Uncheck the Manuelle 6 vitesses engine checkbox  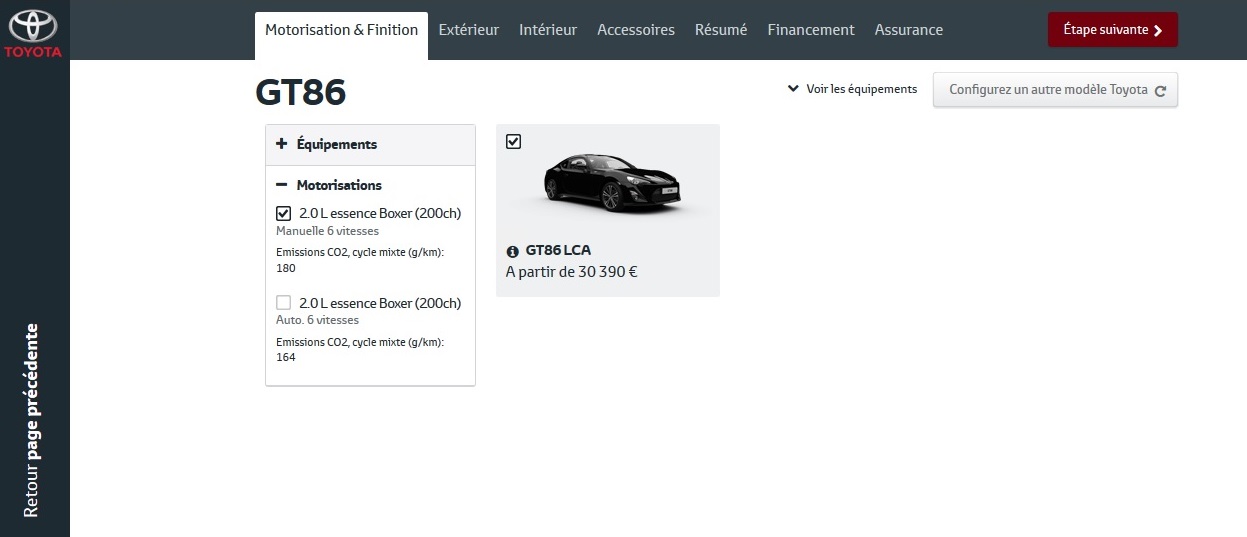click(283, 213)
